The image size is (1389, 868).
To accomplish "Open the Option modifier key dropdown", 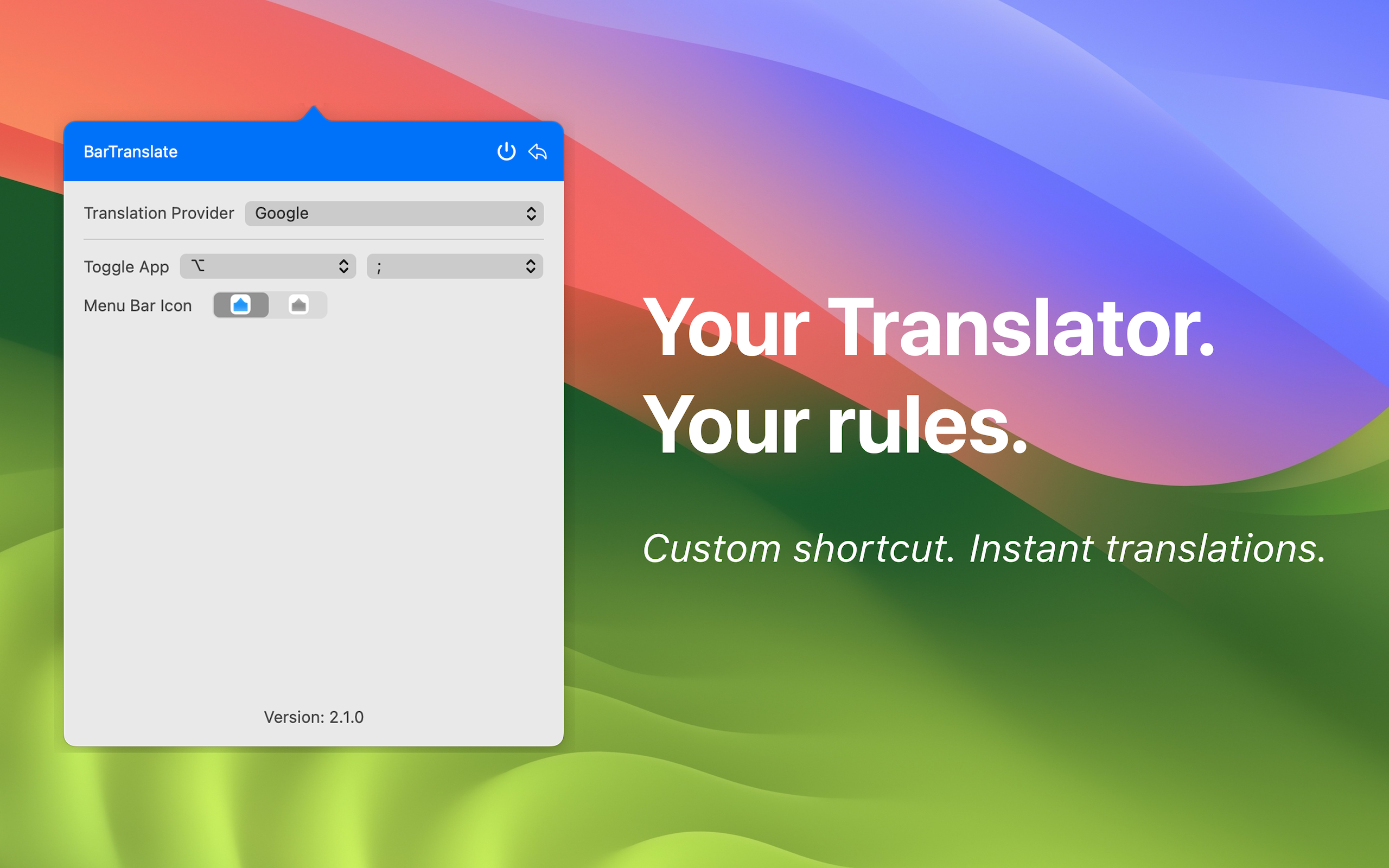I will pos(267,266).
